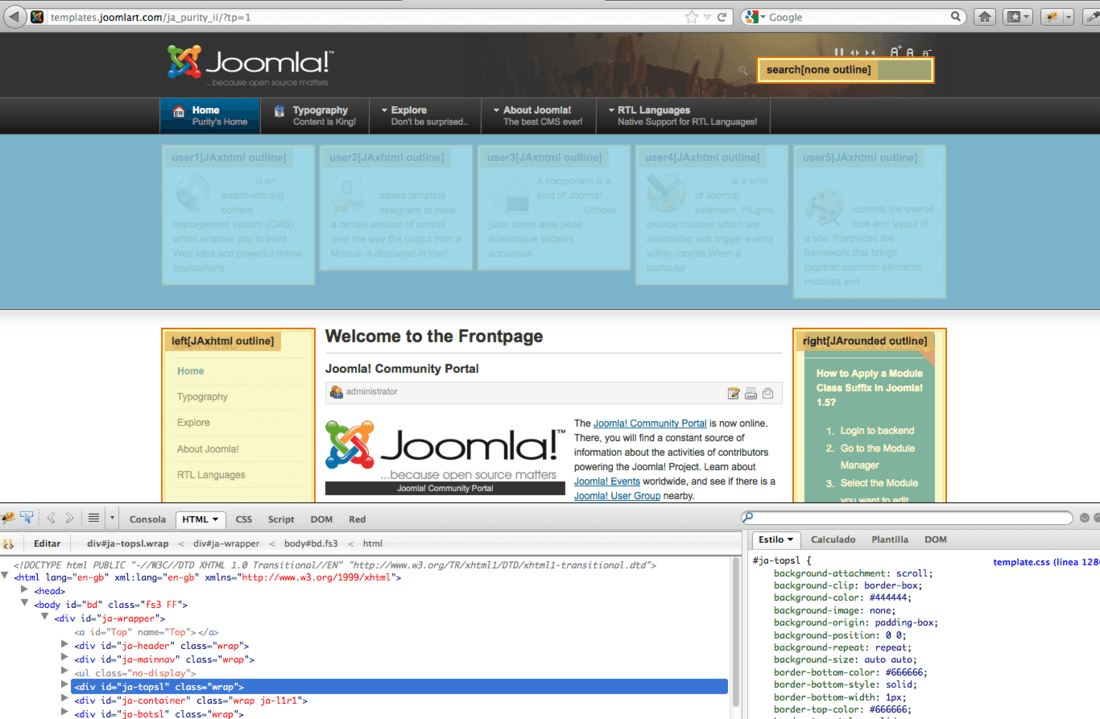Screen dimensions: 1100x719
Task: Select the div id="ja-topsl" tree row
Action: point(399,687)
